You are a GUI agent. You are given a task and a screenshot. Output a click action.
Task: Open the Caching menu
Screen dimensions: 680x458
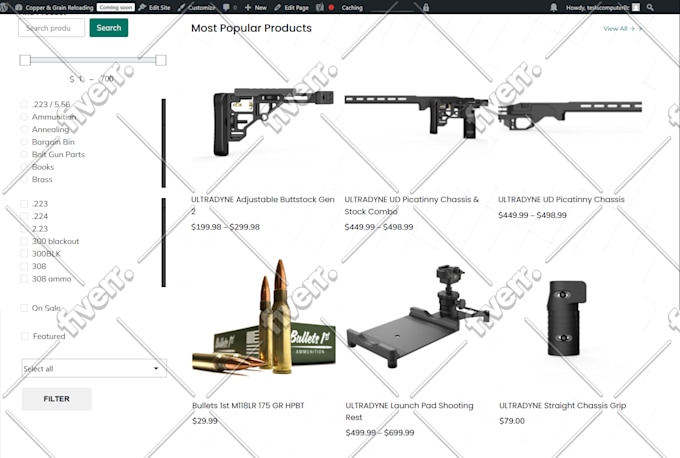352,7
